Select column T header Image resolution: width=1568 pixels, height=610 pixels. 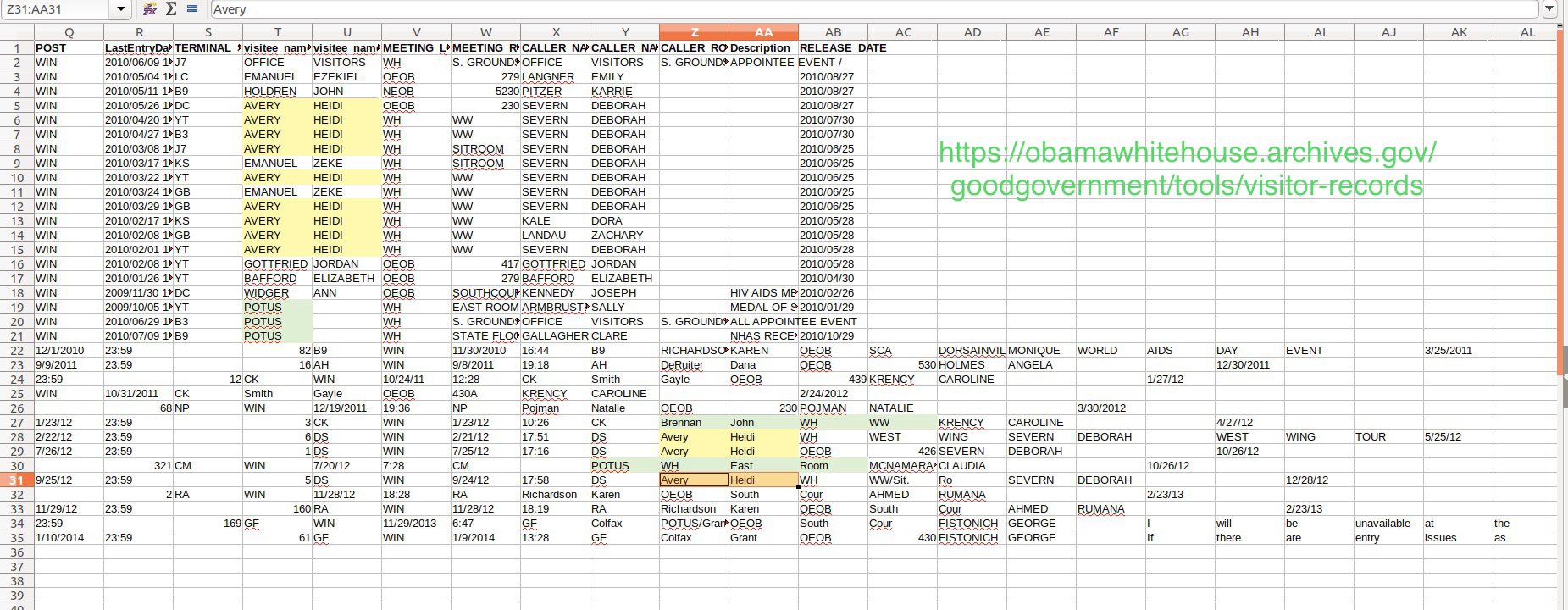click(x=277, y=32)
